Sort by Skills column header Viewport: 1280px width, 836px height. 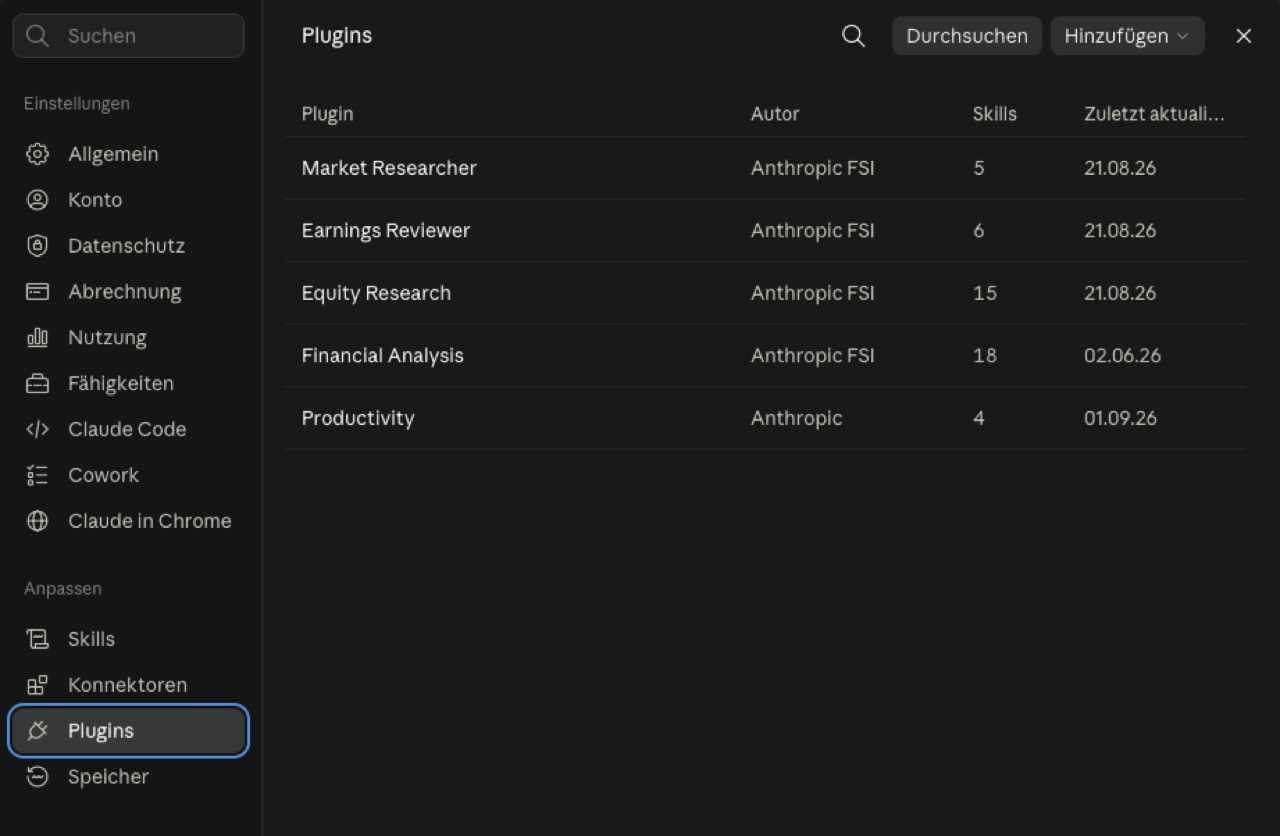pos(994,114)
